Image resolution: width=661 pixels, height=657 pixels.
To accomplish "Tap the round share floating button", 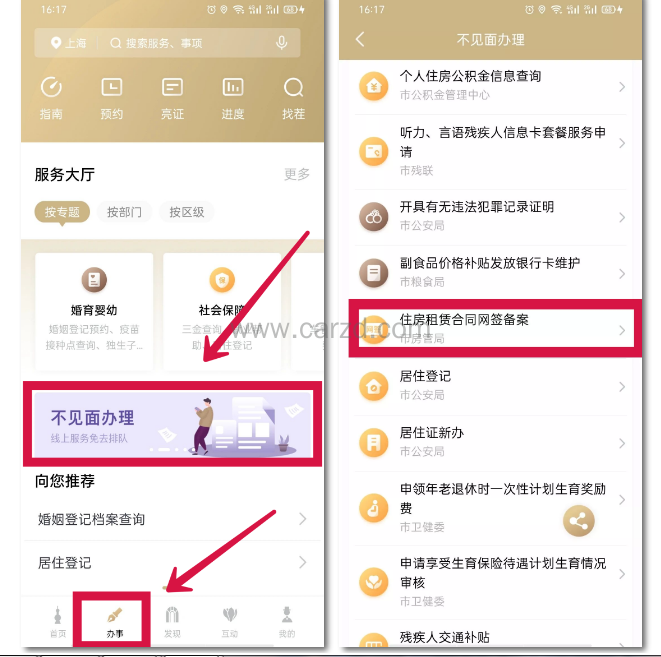I will click(x=579, y=521).
